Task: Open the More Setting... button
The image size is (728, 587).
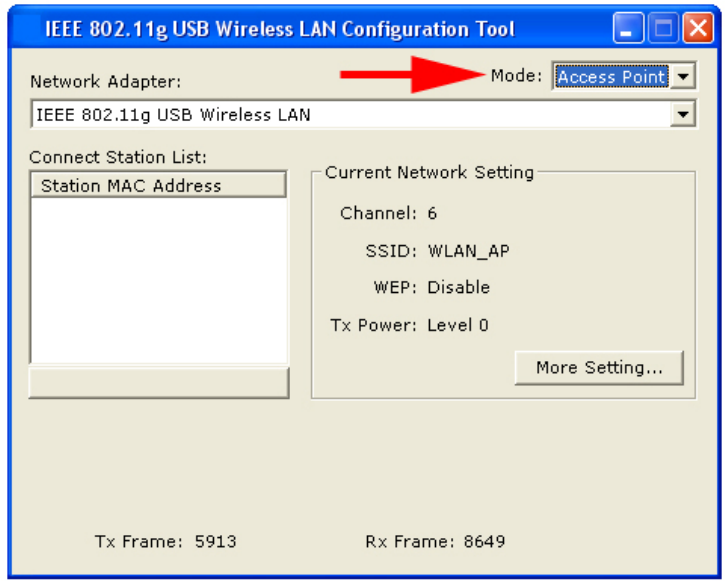Action: pos(599,368)
